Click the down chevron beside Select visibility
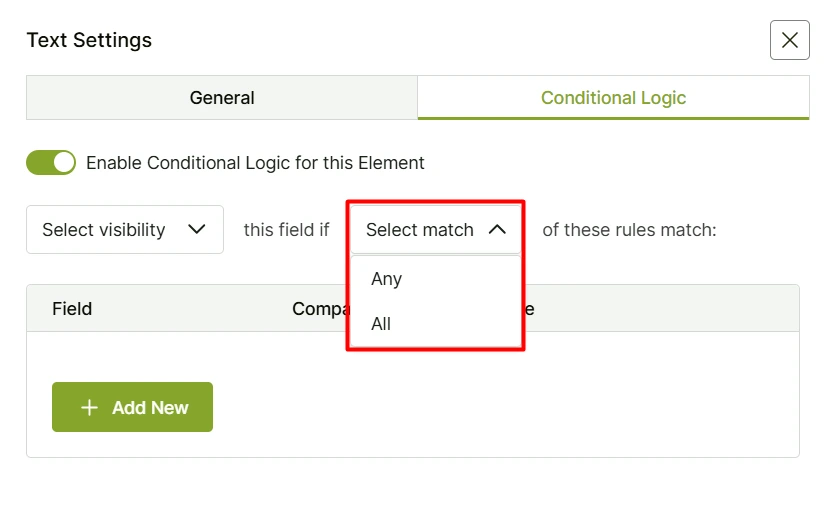 197,230
